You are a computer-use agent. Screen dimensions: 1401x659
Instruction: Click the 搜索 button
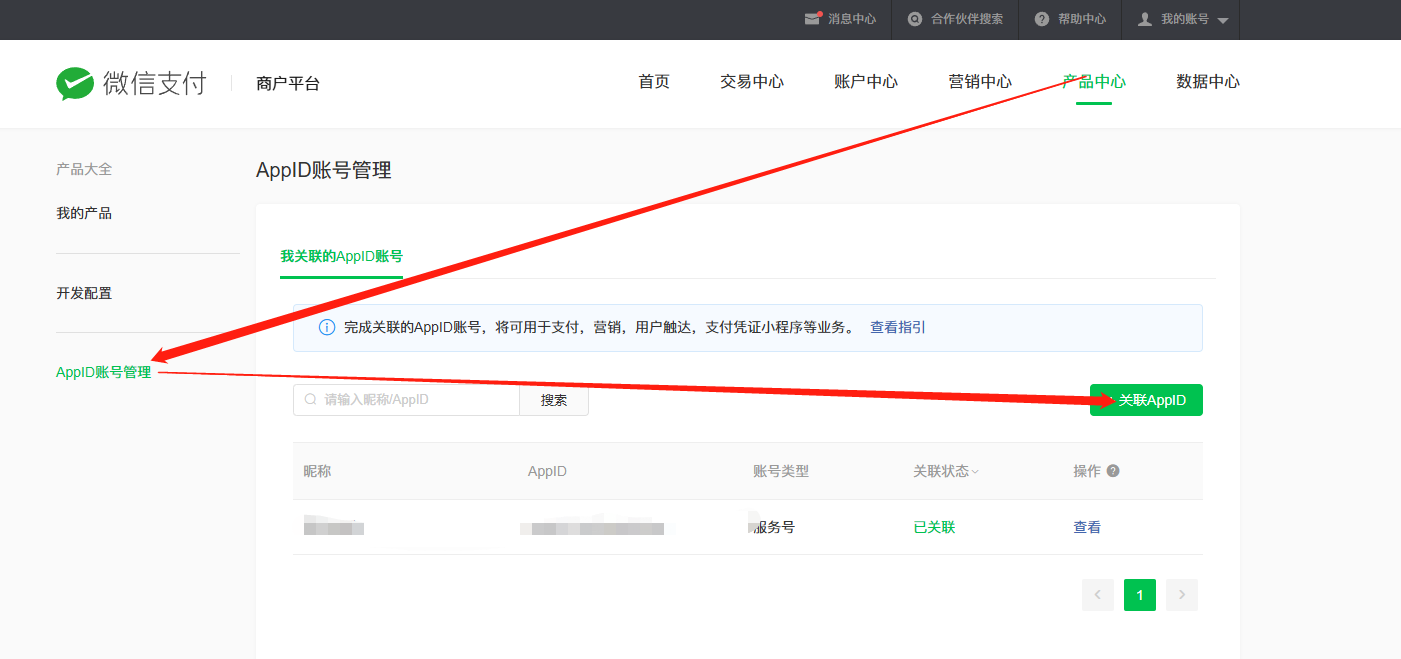(554, 400)
